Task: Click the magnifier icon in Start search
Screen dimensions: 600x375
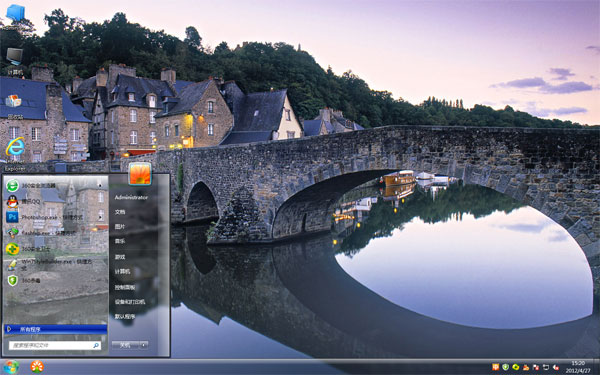Action: tap(96, 346)
